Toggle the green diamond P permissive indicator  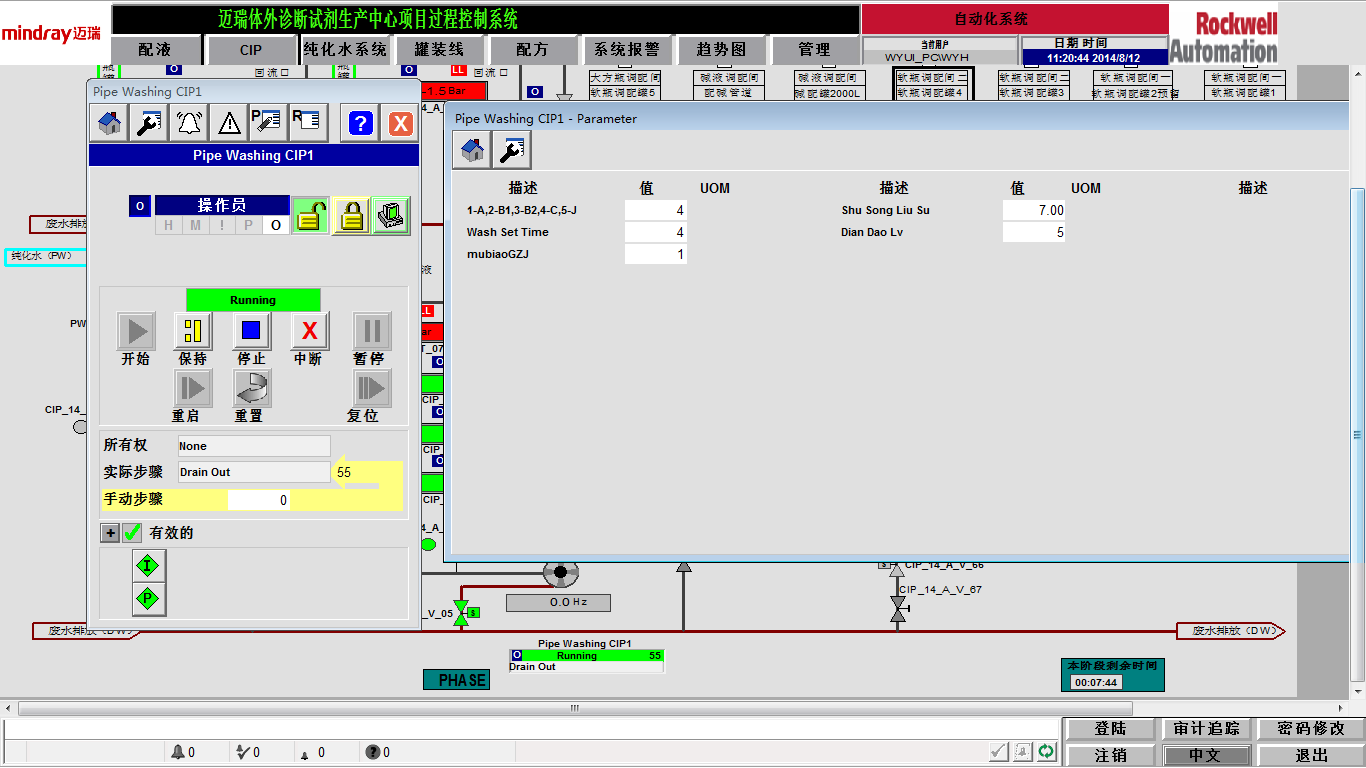click(149, 599)
